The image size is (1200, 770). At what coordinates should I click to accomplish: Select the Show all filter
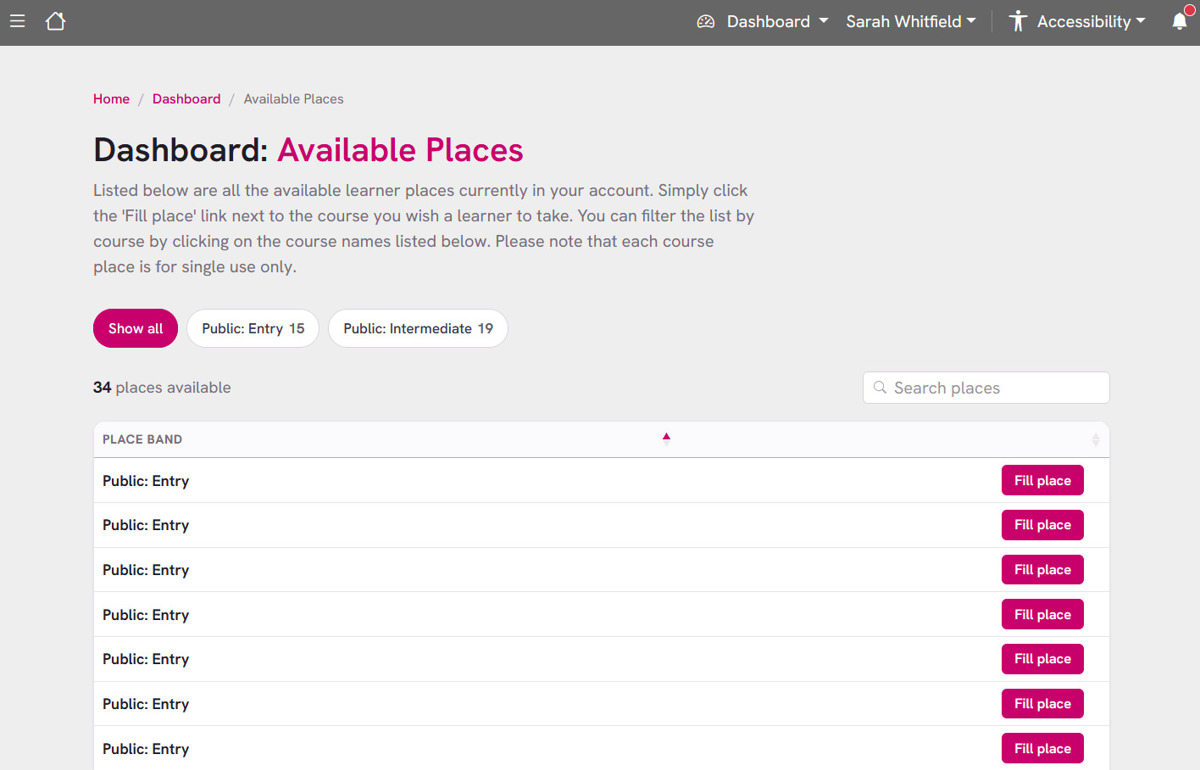(135, 328)
